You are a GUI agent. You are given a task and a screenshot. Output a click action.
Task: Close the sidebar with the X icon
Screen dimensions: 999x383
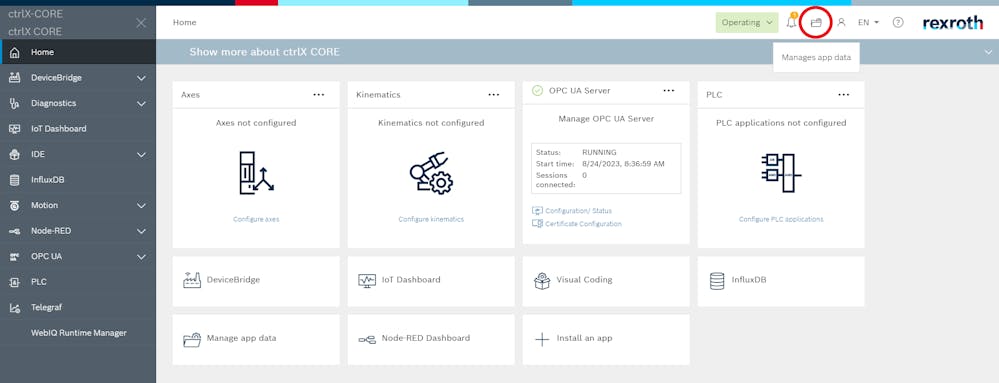(141, 23)
